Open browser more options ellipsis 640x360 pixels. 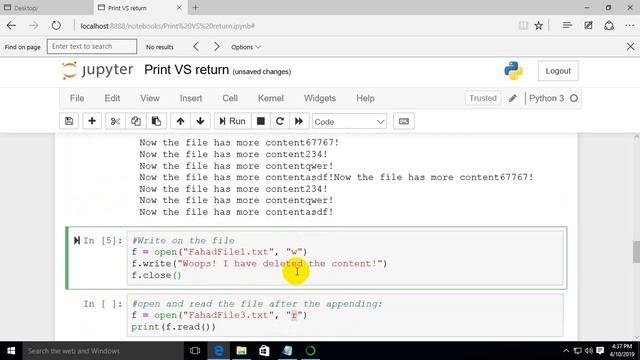[629, 26]
